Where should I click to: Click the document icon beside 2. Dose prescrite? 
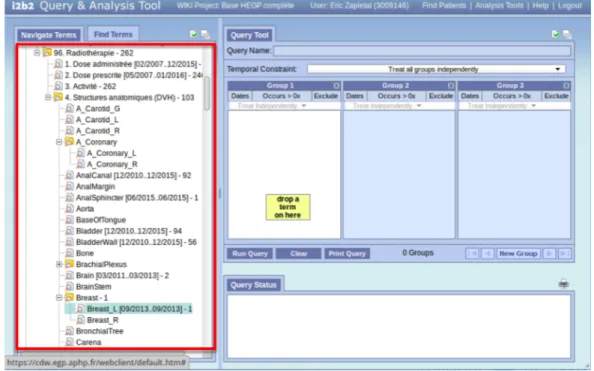tap(58, 75)
